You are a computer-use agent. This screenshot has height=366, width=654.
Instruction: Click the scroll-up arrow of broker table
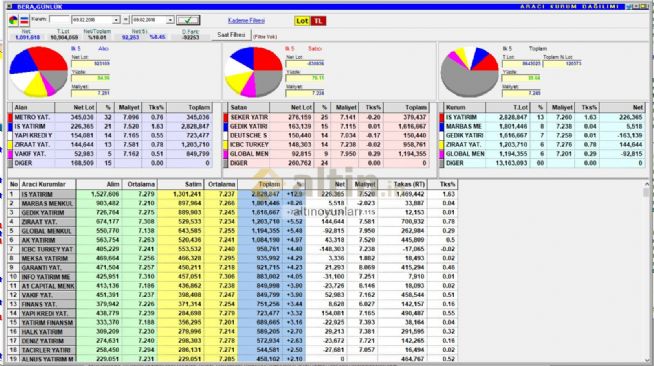pos(647,184)
